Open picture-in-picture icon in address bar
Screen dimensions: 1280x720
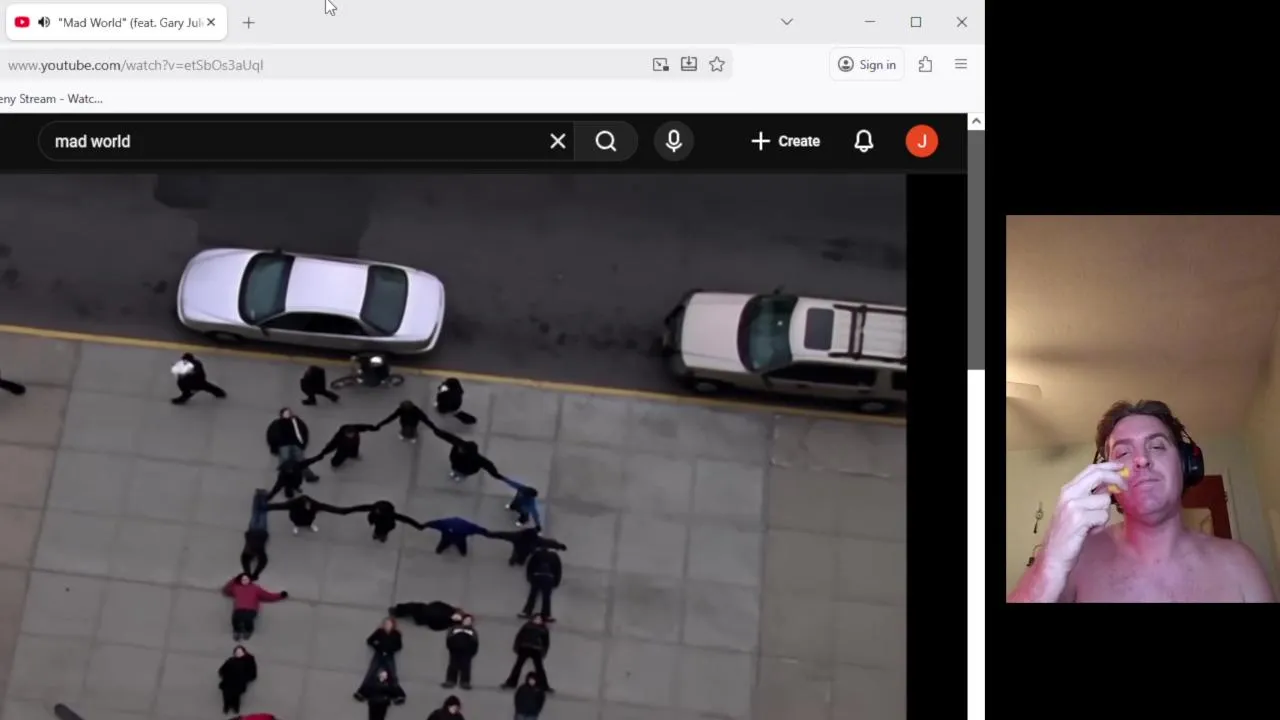point(661,65)
